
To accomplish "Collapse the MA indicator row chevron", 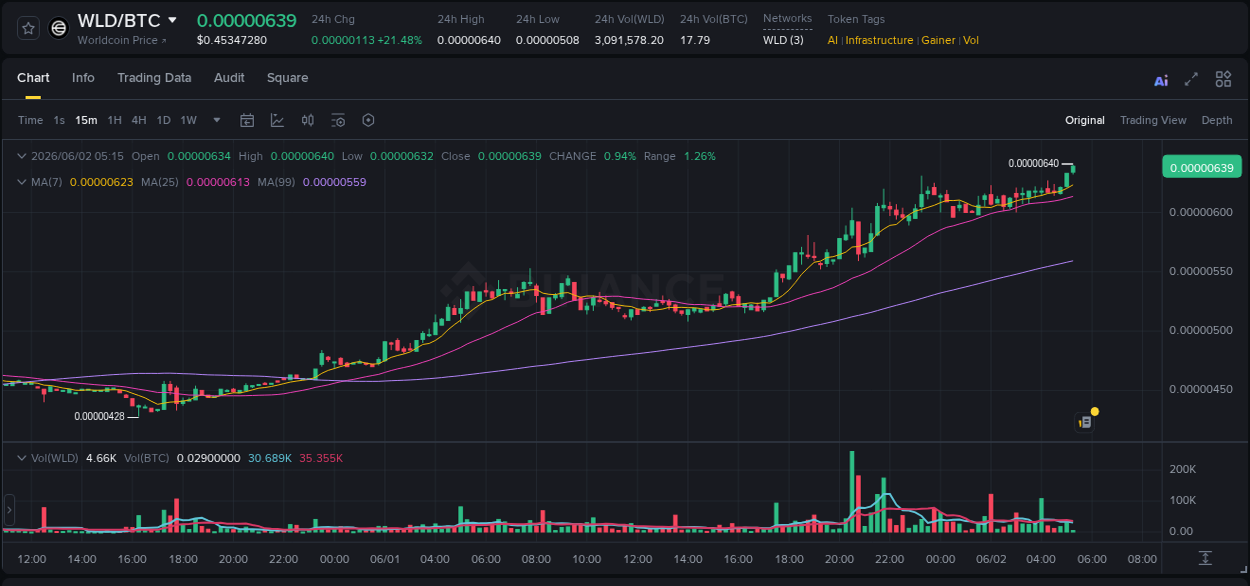I will 22,182.
